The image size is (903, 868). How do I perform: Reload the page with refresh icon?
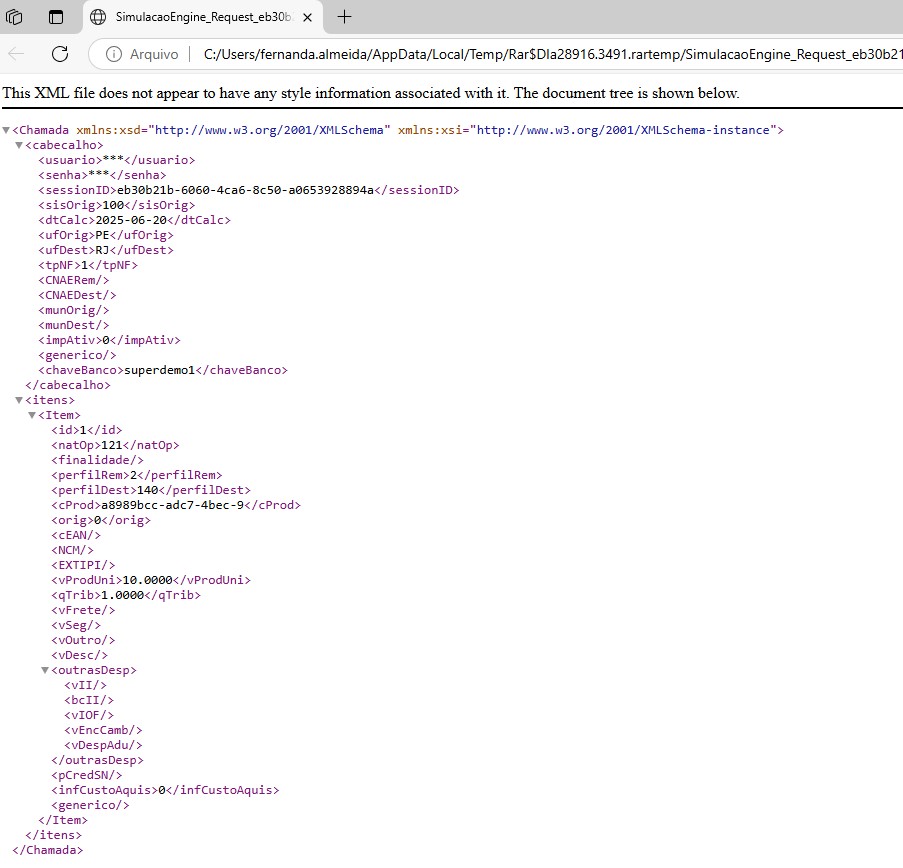[x=60, y=54]
